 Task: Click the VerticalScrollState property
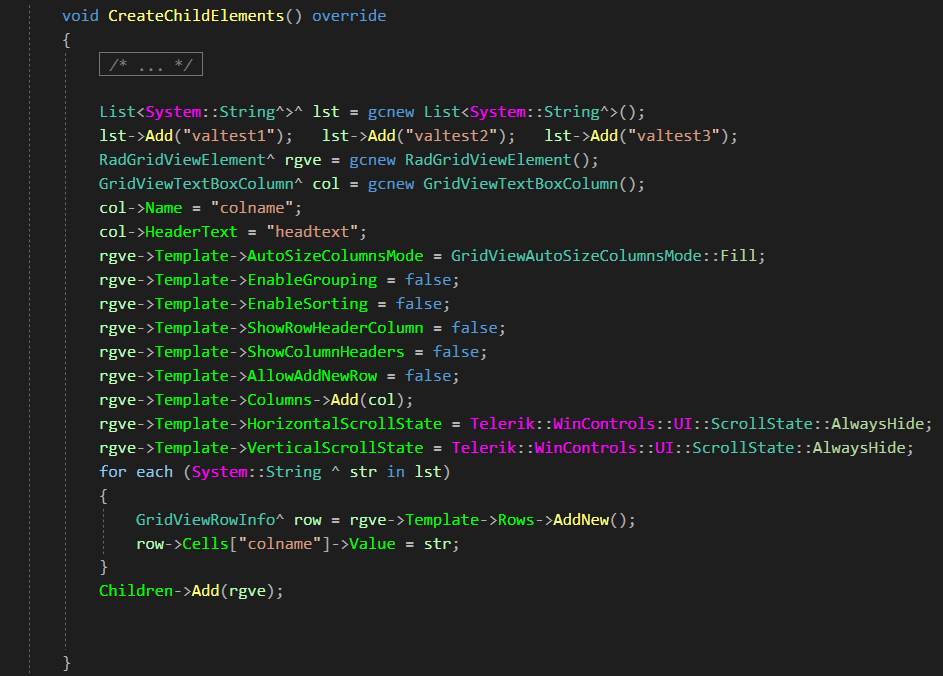[336, 448]
